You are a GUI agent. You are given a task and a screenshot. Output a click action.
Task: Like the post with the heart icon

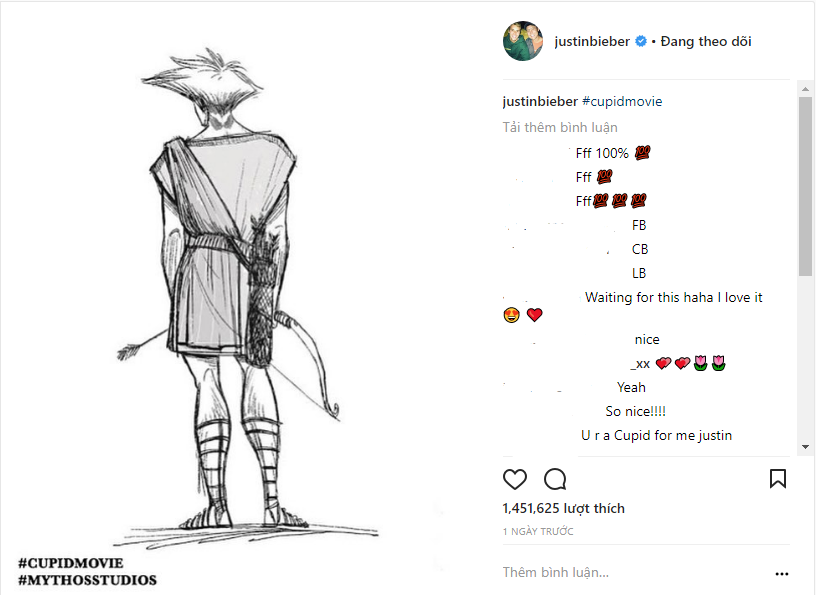tap(515, 479)
